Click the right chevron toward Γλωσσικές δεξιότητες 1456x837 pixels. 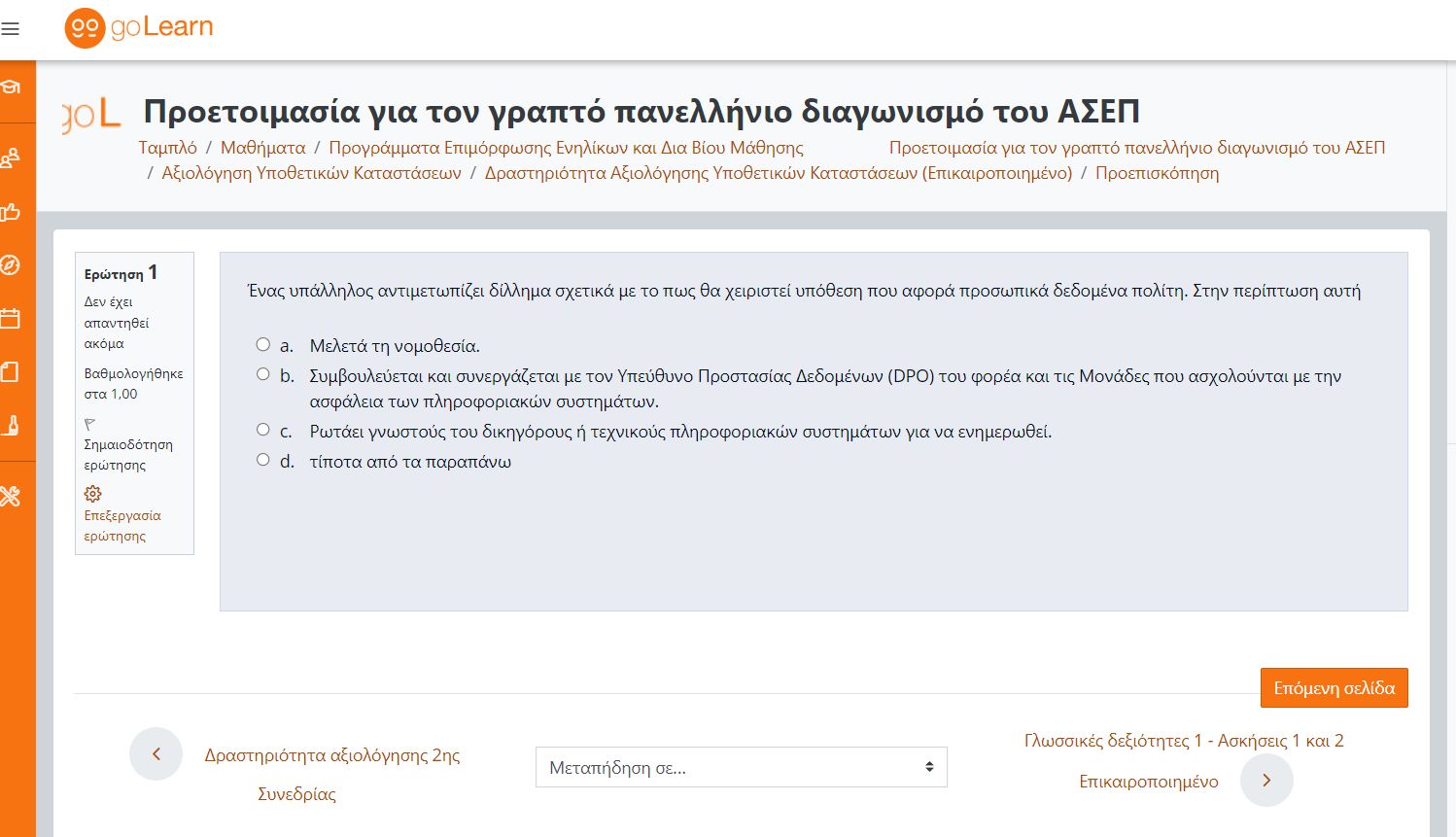[x=1266, y=780]
